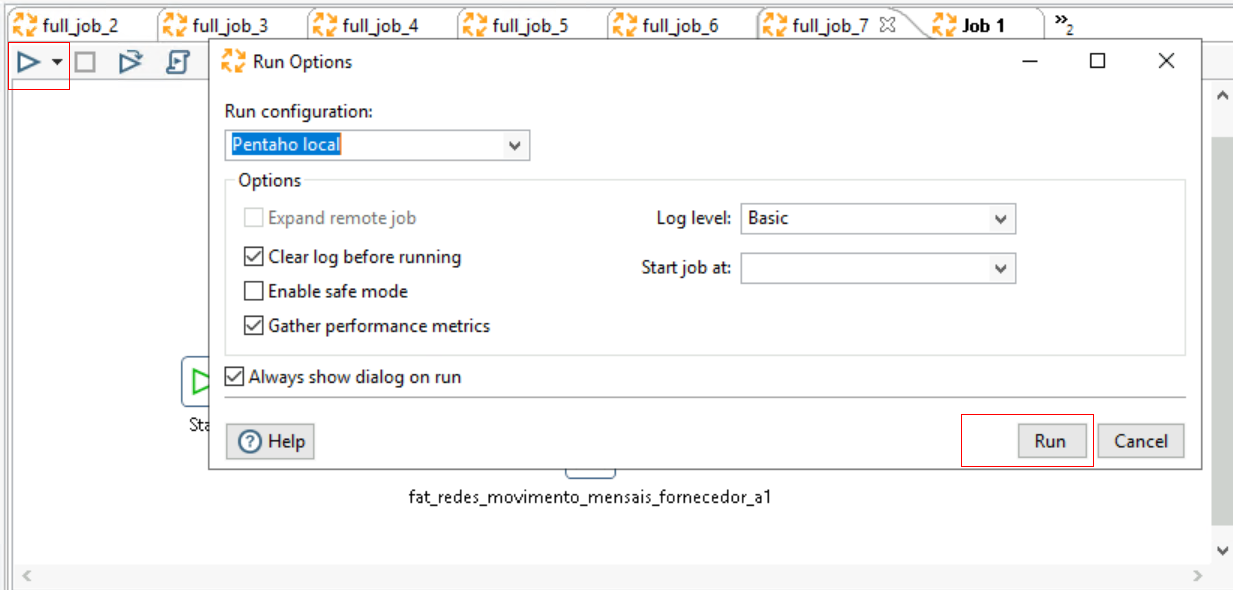1233x590 pixels.
Task: Minimize the Run Options dialog
Action: tap(1030, 61)
